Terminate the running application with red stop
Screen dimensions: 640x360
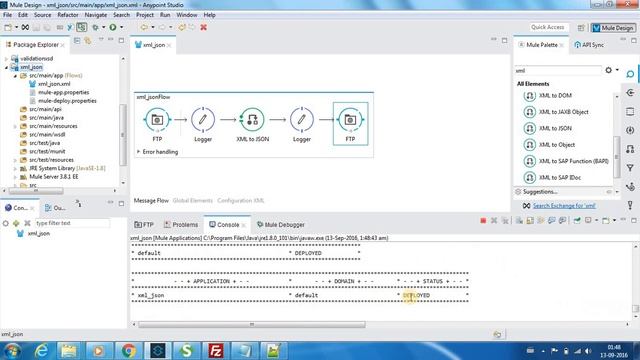(483, 220)
